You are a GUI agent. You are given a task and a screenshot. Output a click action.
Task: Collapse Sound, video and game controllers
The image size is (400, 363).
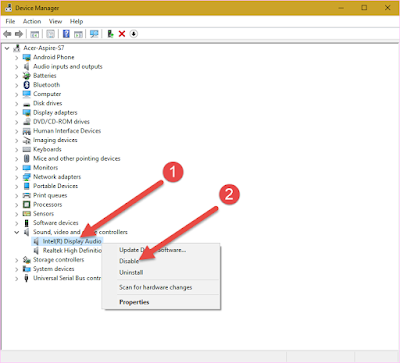tap(16, 232)
